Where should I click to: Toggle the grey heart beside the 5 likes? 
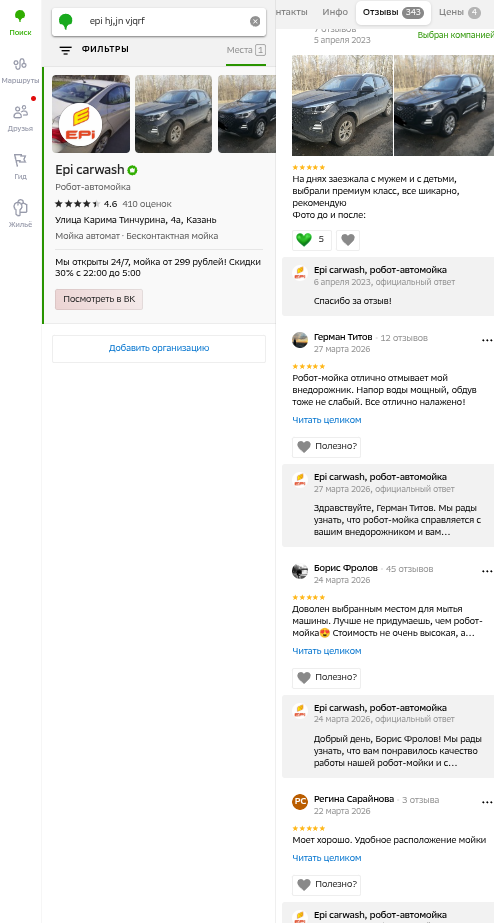pos(348,240)
